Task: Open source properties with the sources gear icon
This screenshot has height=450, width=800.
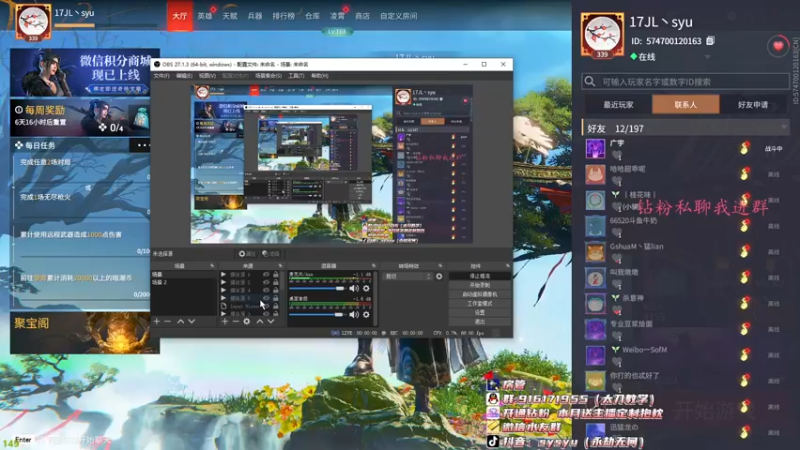Action: pyautogui.click(x=247, y=321)
